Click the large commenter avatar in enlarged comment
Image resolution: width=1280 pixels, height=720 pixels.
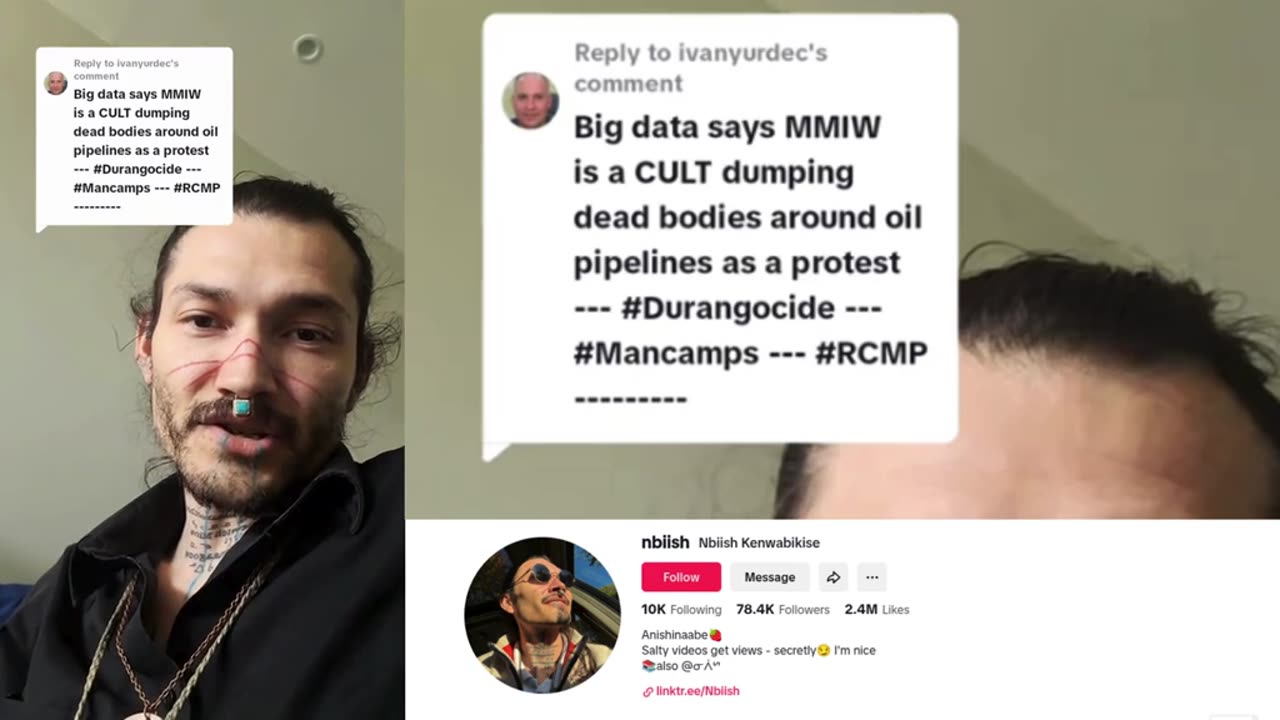[530, 100]
